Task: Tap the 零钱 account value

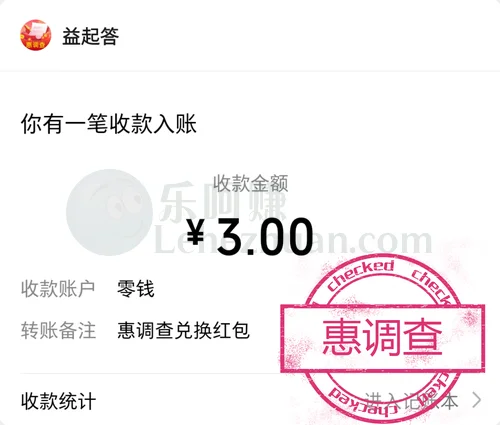Action: [136, 289]
